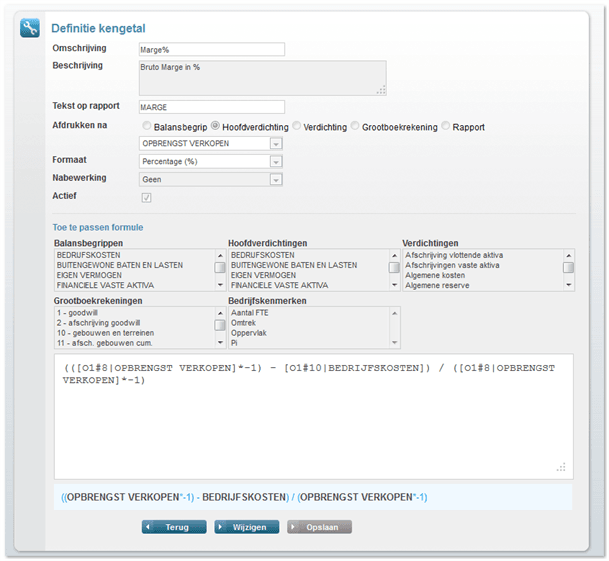Click scrollbar thumb in Balansbegrippen list
Image resolution: width=609 pixels, height=561 pixels.
click(x=220, y=268)
